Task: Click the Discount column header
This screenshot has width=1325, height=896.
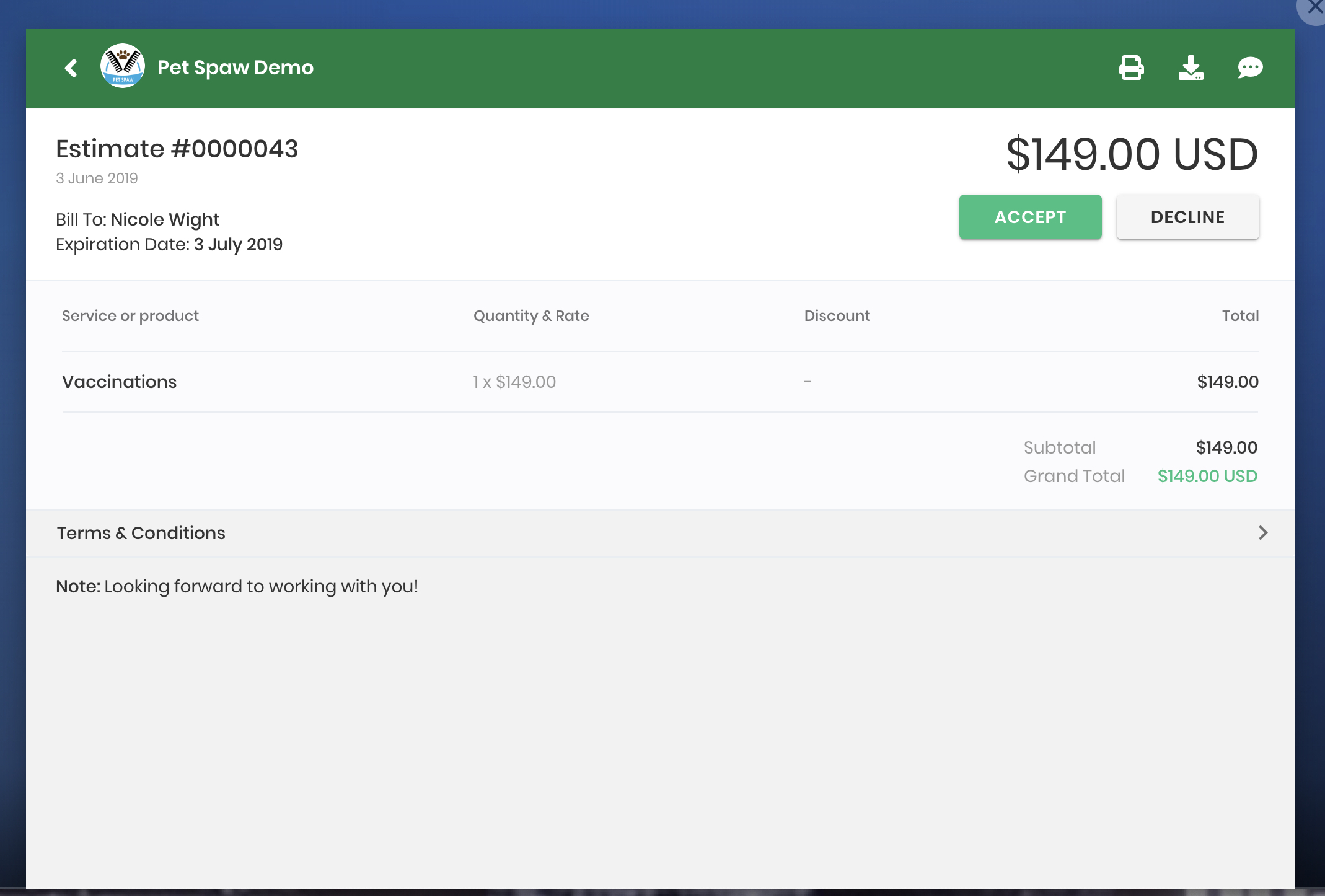Action: click(837, 316)
